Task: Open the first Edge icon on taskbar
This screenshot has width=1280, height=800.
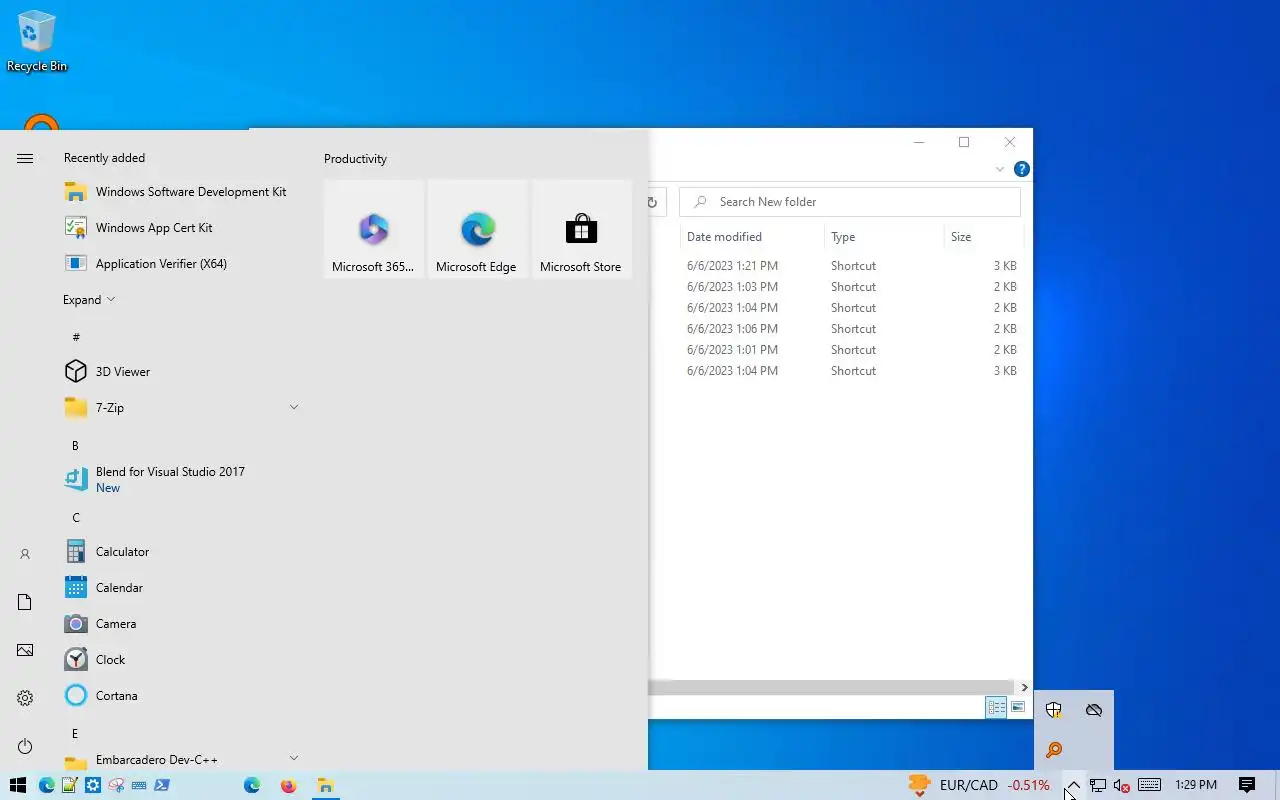Action: (46, 785)
